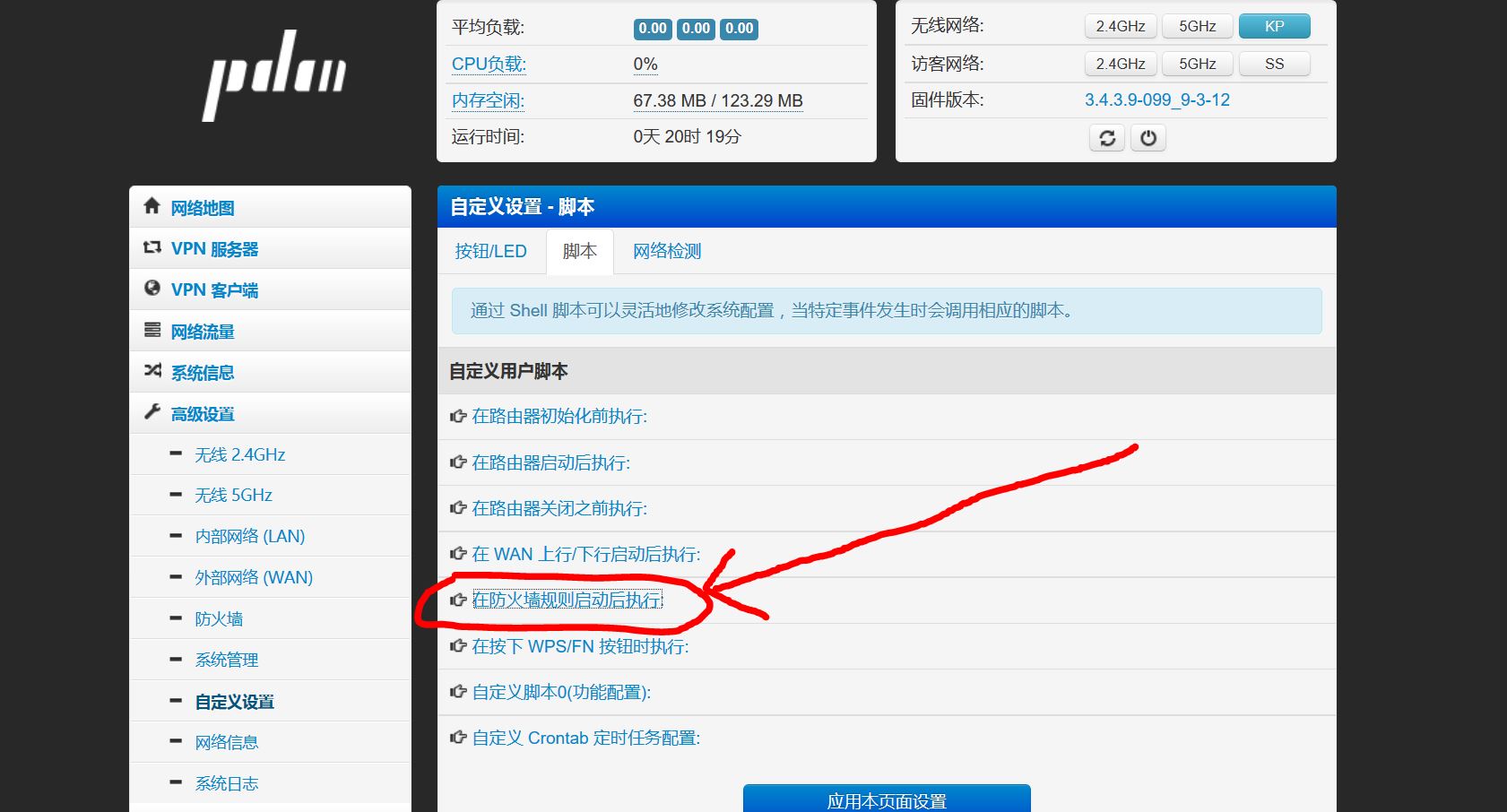Open firmware version 3.4.3.9-099 link
Image resolution: width=1507 pixels, height=812 pixels.
[x=1156, y=99]
